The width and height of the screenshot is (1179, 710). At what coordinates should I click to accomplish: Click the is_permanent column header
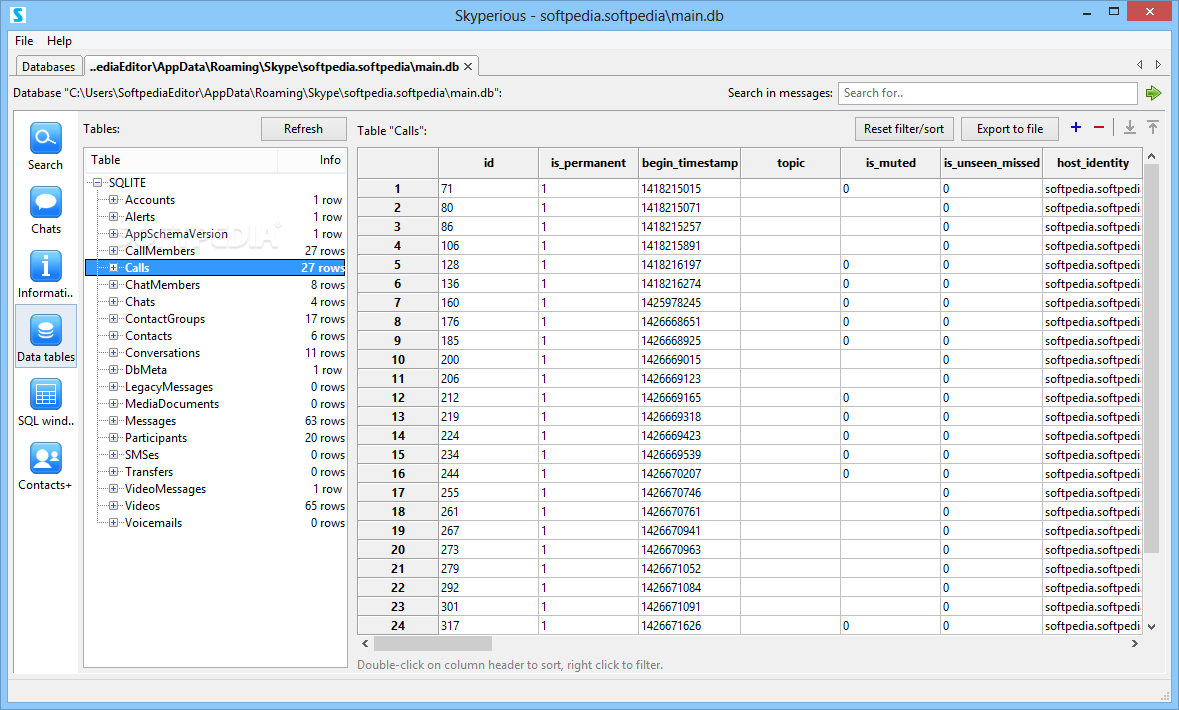point(588,163)
